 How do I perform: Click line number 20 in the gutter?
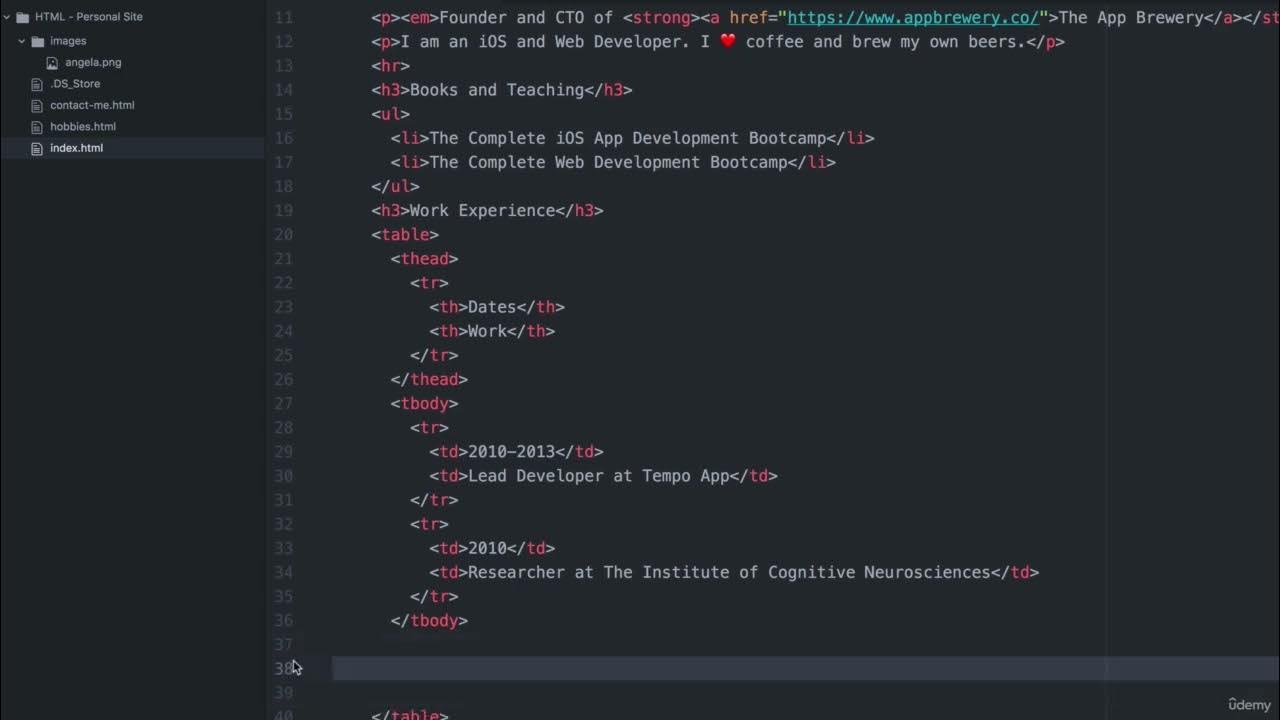tap(283, 234)
